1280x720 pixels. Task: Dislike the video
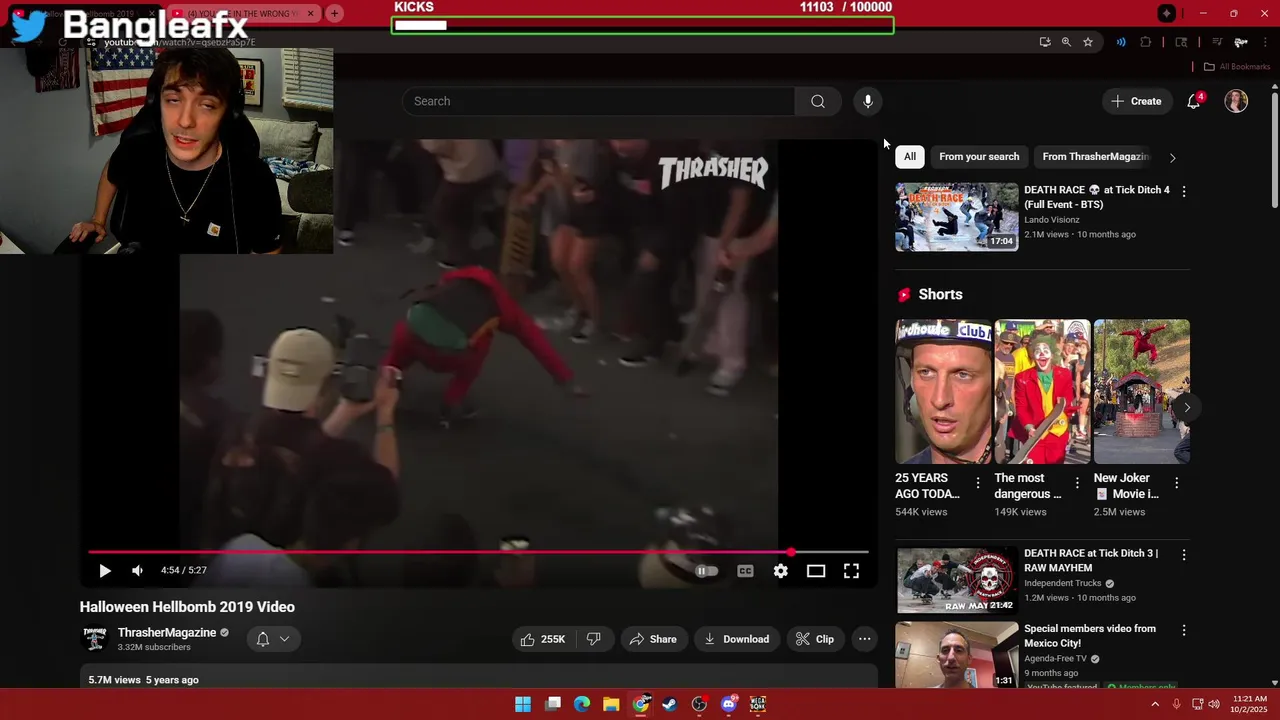point(593,639)
